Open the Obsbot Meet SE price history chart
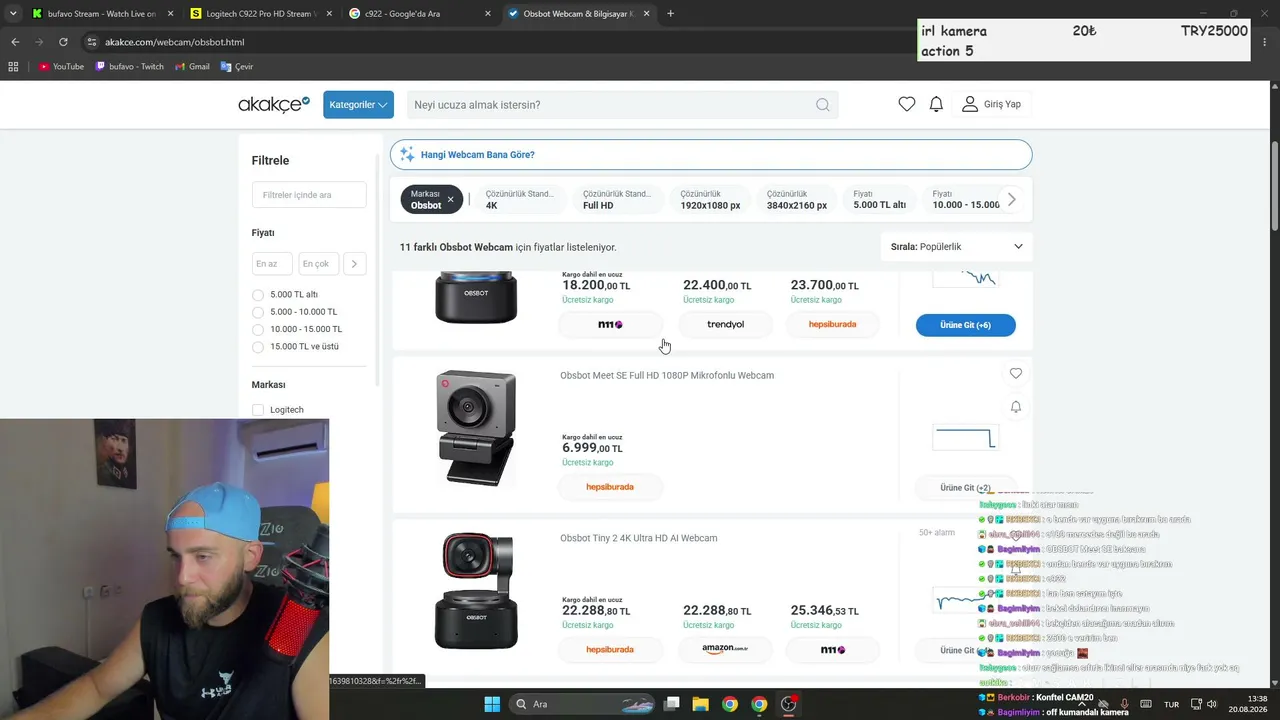Screen dimensions: 1280x720 965,437
